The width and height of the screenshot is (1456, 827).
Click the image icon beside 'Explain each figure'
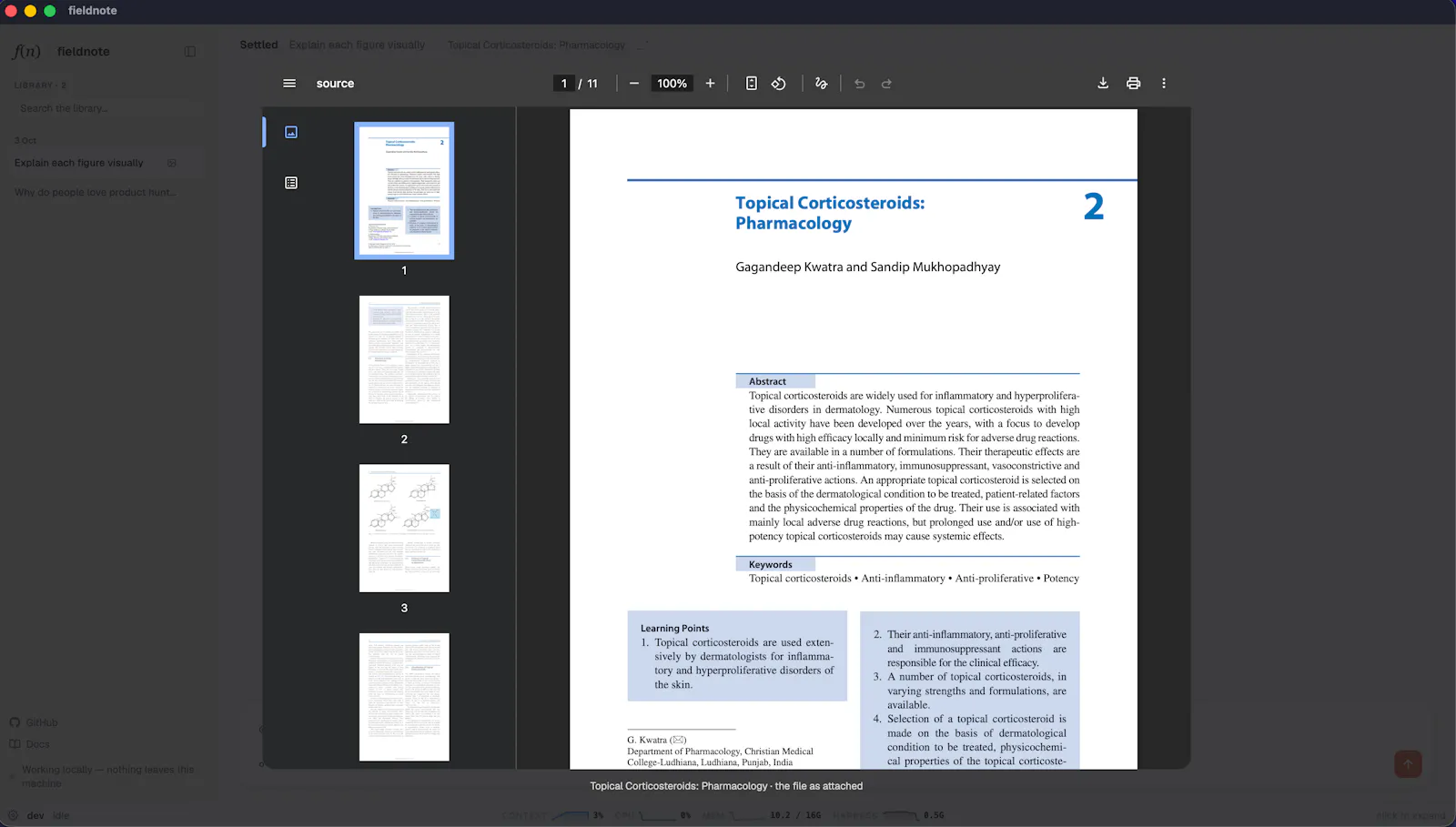(172, 163)
